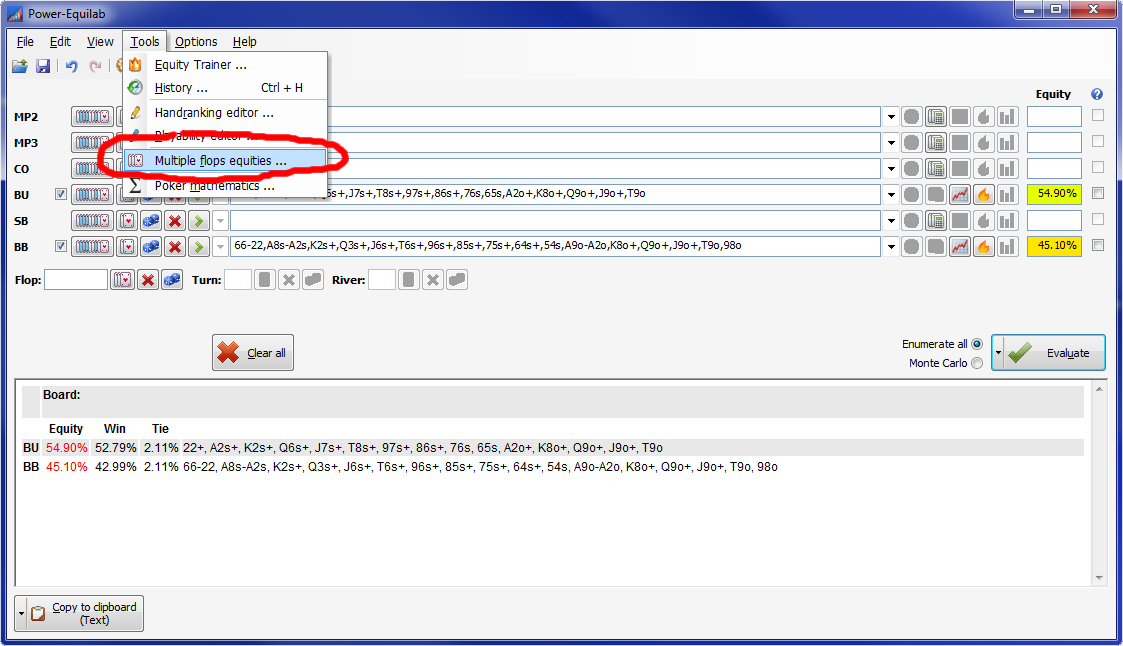This screenshot has height=646, width=1123.
Task: Choose Poker mathematics from Tools menu
Action: pos(226,186)
